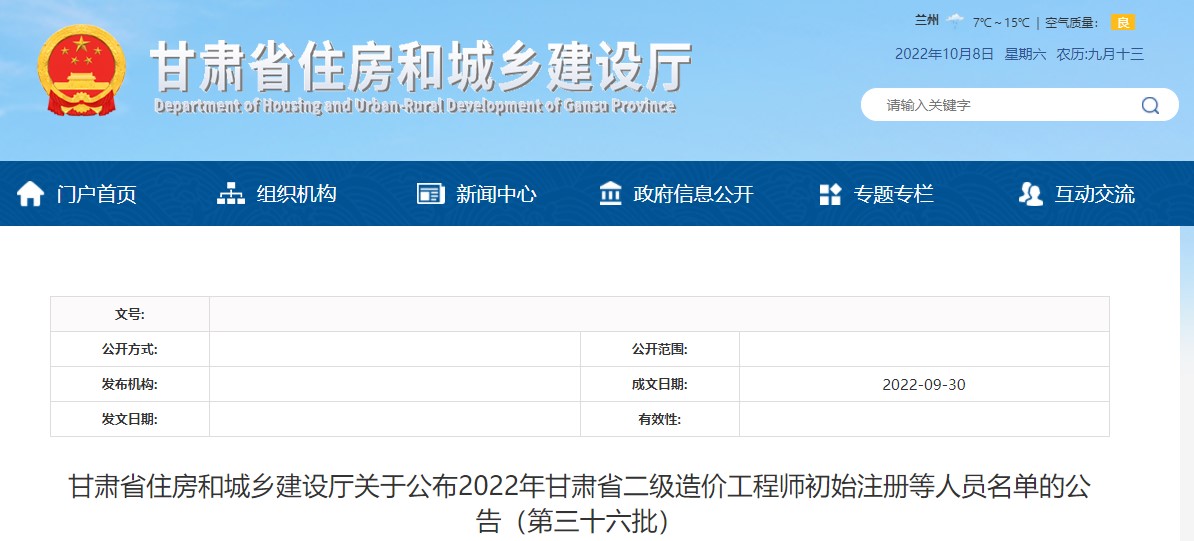Click the 2022年10月8日 date in header
Image resolution: width=1194 pixels, height=541 pixels.
[944, 54]
